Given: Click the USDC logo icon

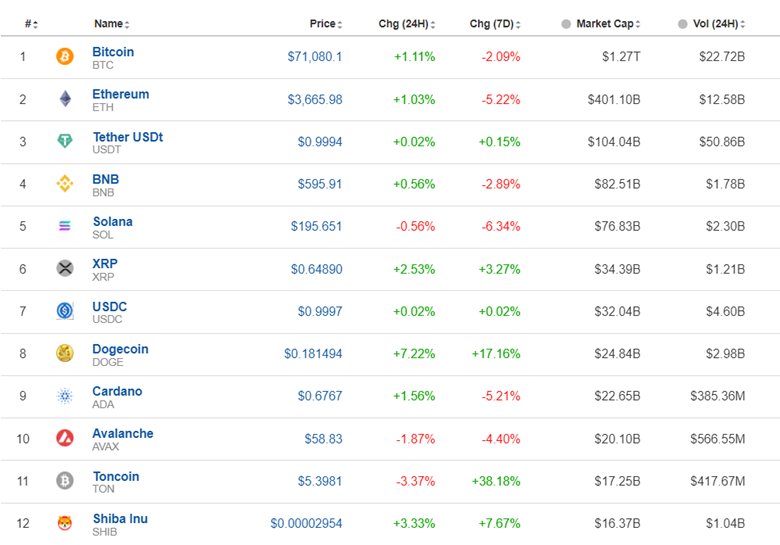Looking at the screenshot, I should tap(65, 311).
